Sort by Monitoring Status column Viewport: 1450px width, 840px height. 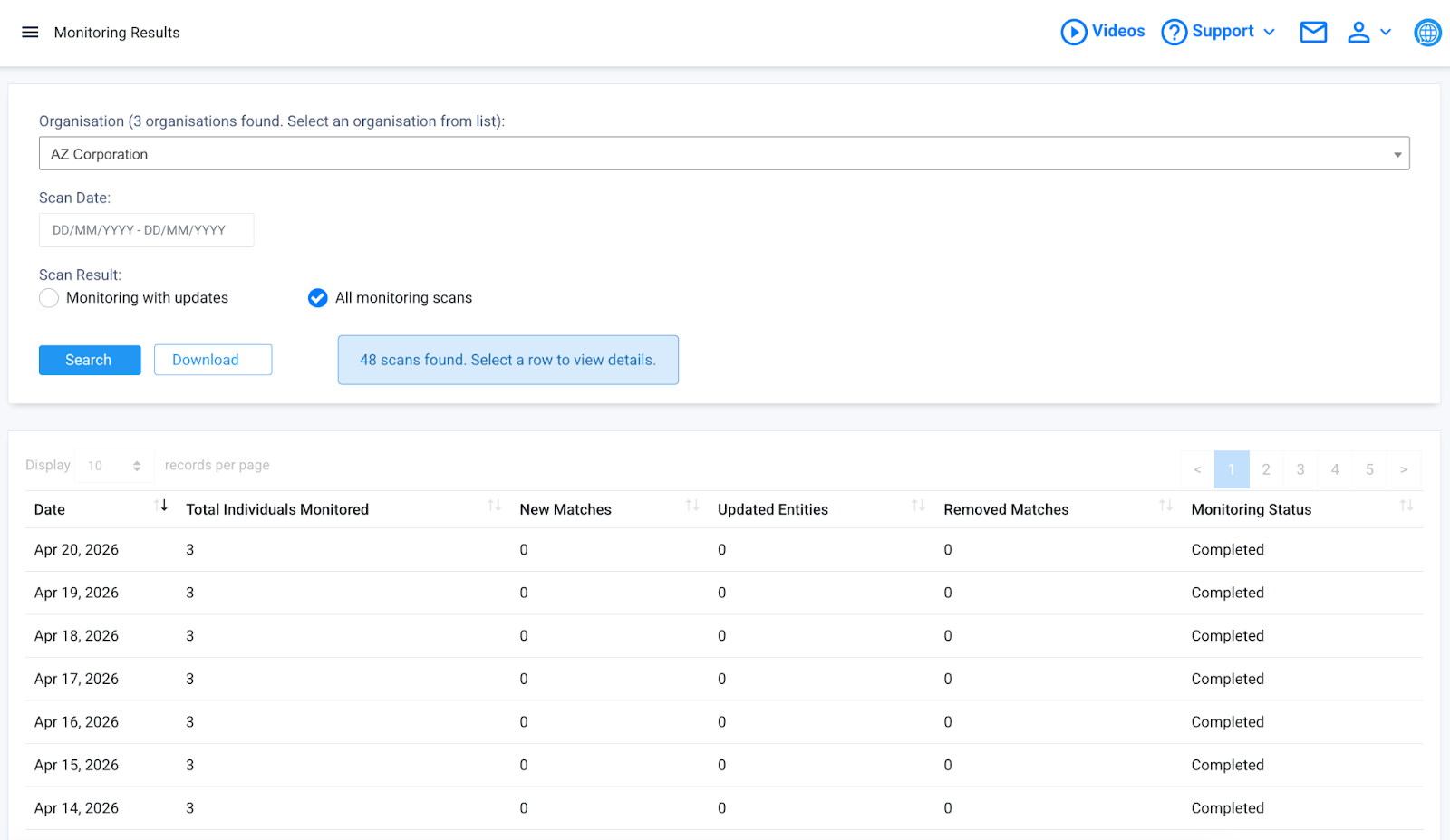pyautogui.click(x=1405, y=506)
